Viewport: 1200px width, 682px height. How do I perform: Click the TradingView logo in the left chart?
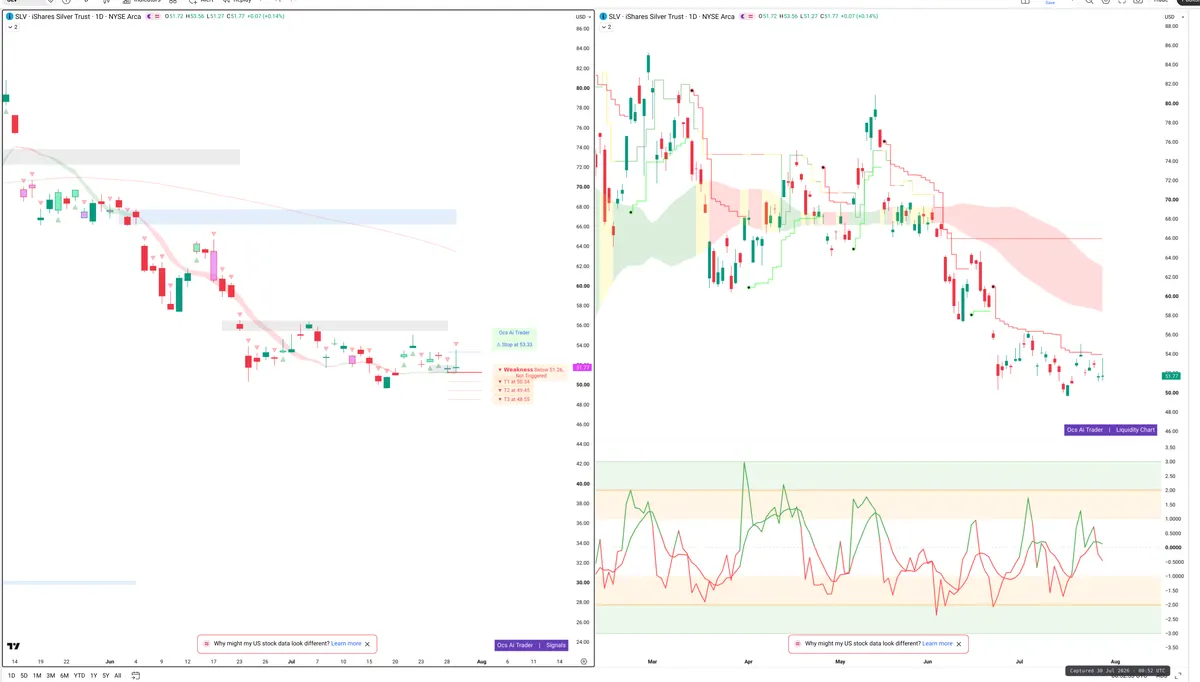(x=13, y=647)
